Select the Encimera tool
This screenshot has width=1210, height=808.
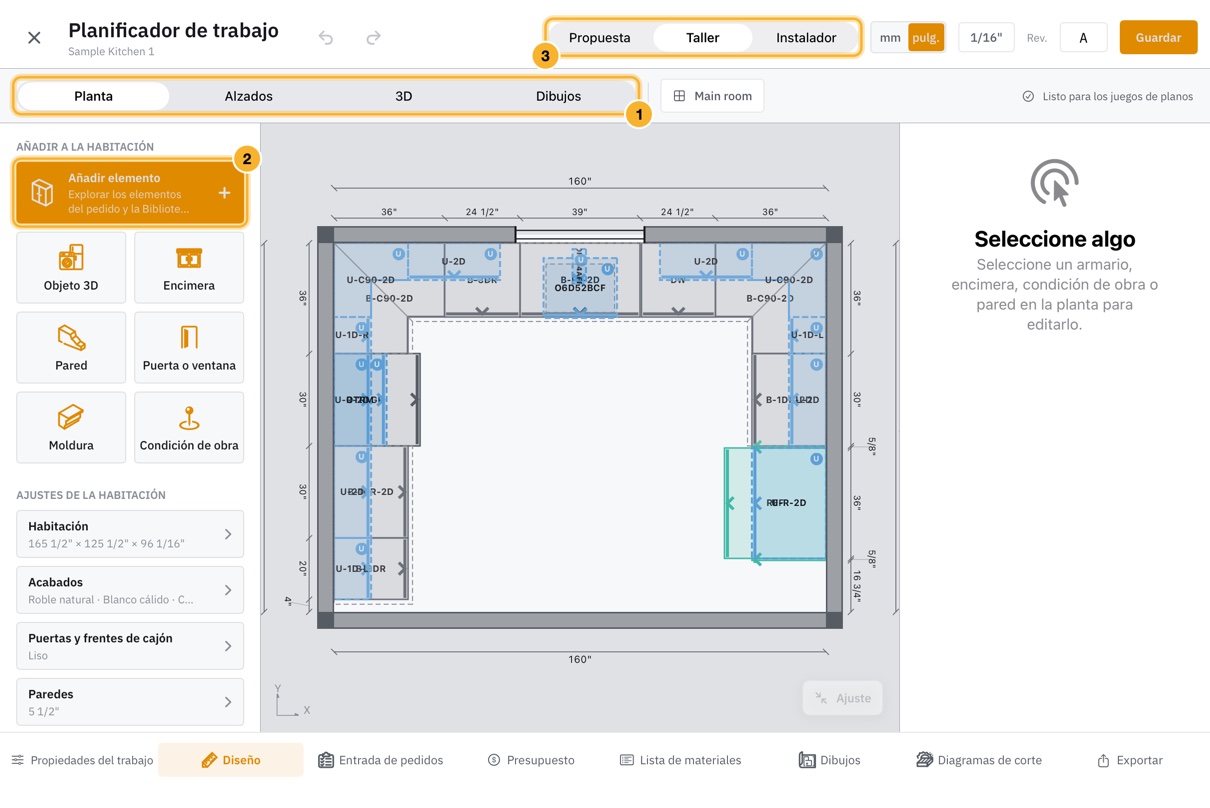click(x=189, y=268)
